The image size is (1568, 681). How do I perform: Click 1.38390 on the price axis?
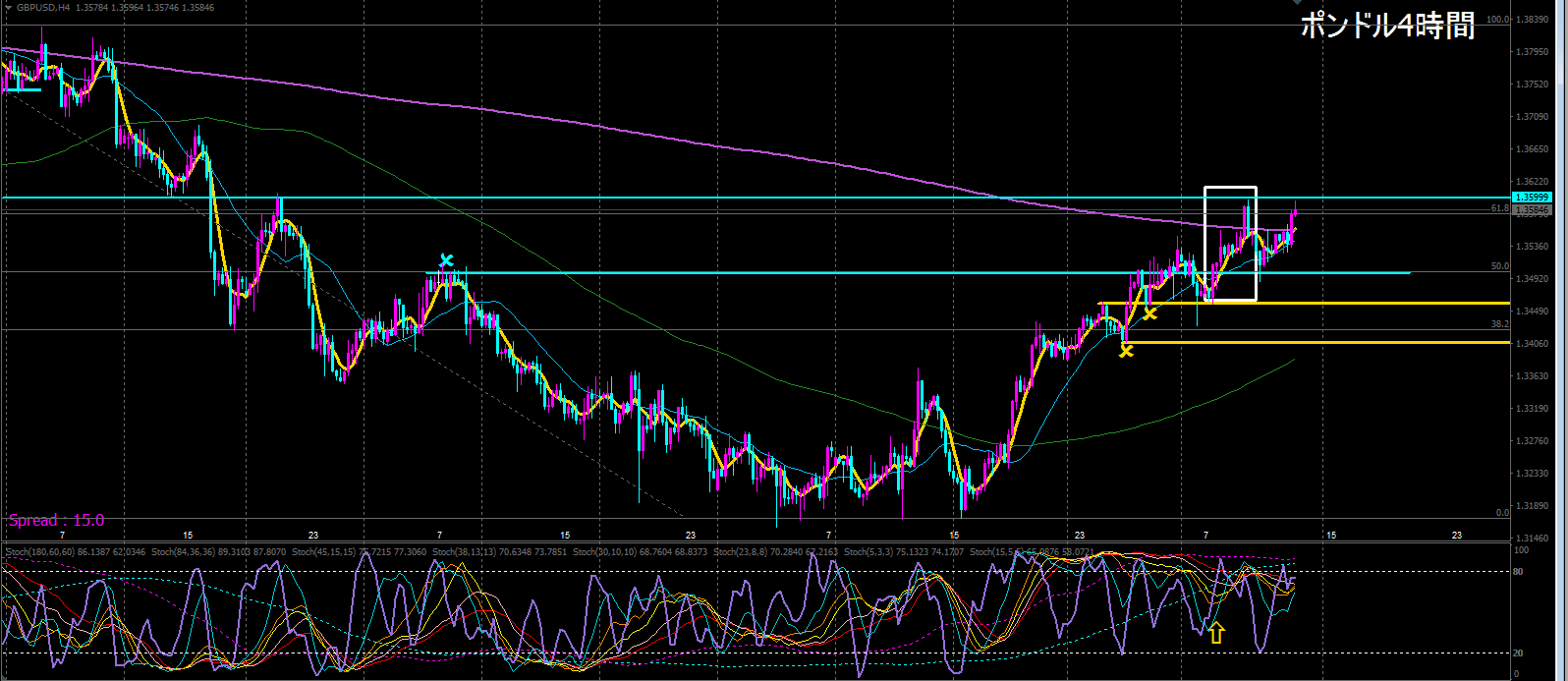[1534, 20]
